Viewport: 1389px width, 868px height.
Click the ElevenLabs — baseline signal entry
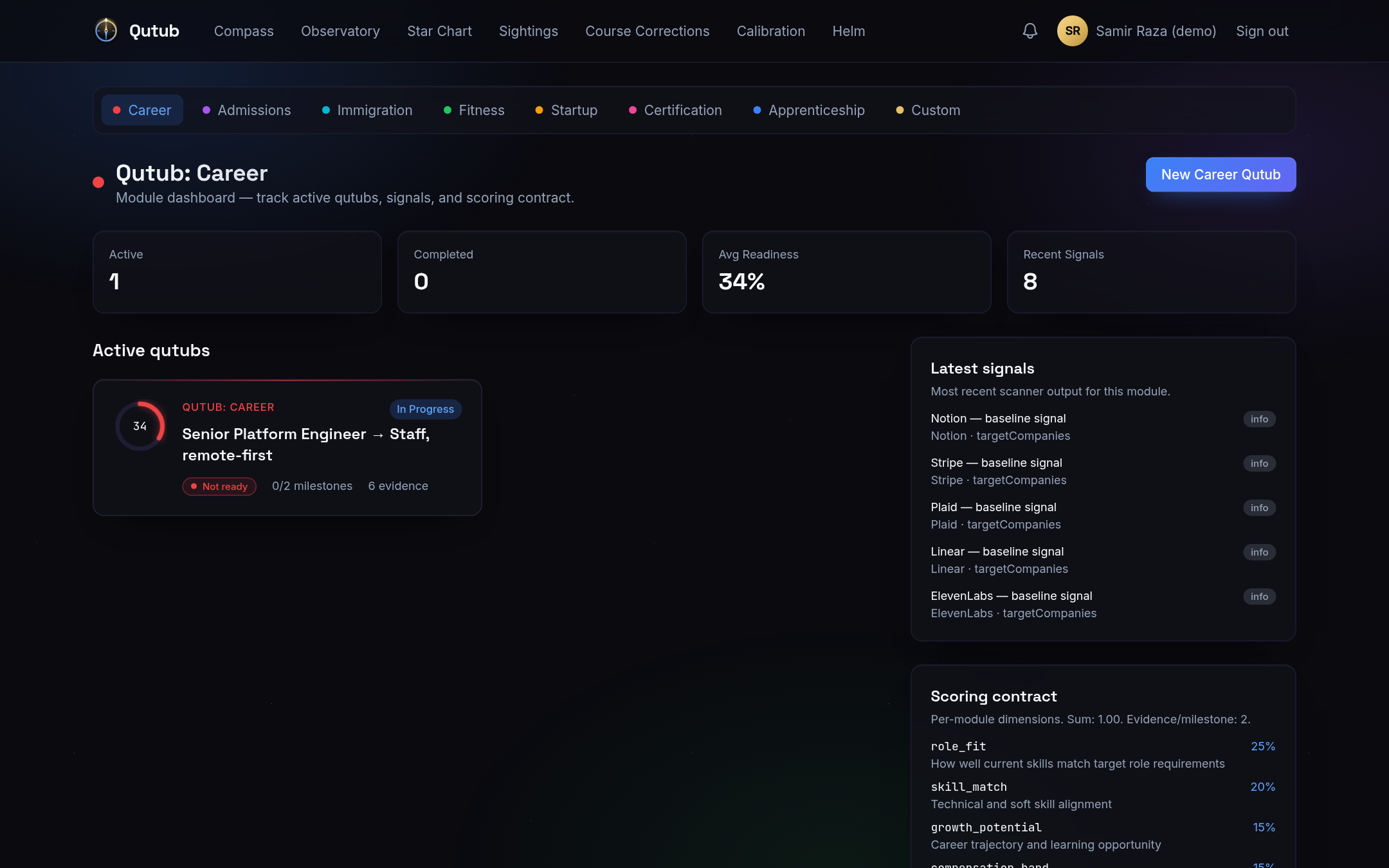(x=1103, y=604)
